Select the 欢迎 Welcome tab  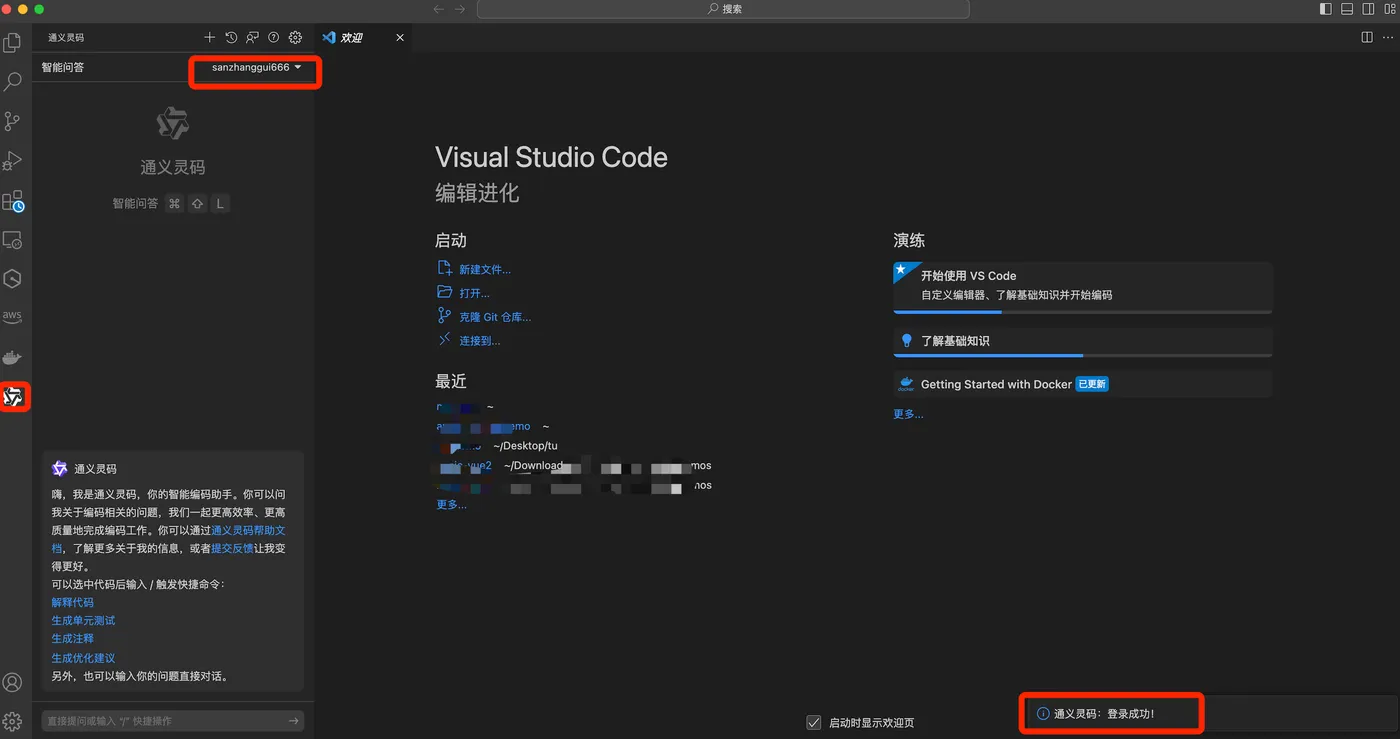click(363, 37)
